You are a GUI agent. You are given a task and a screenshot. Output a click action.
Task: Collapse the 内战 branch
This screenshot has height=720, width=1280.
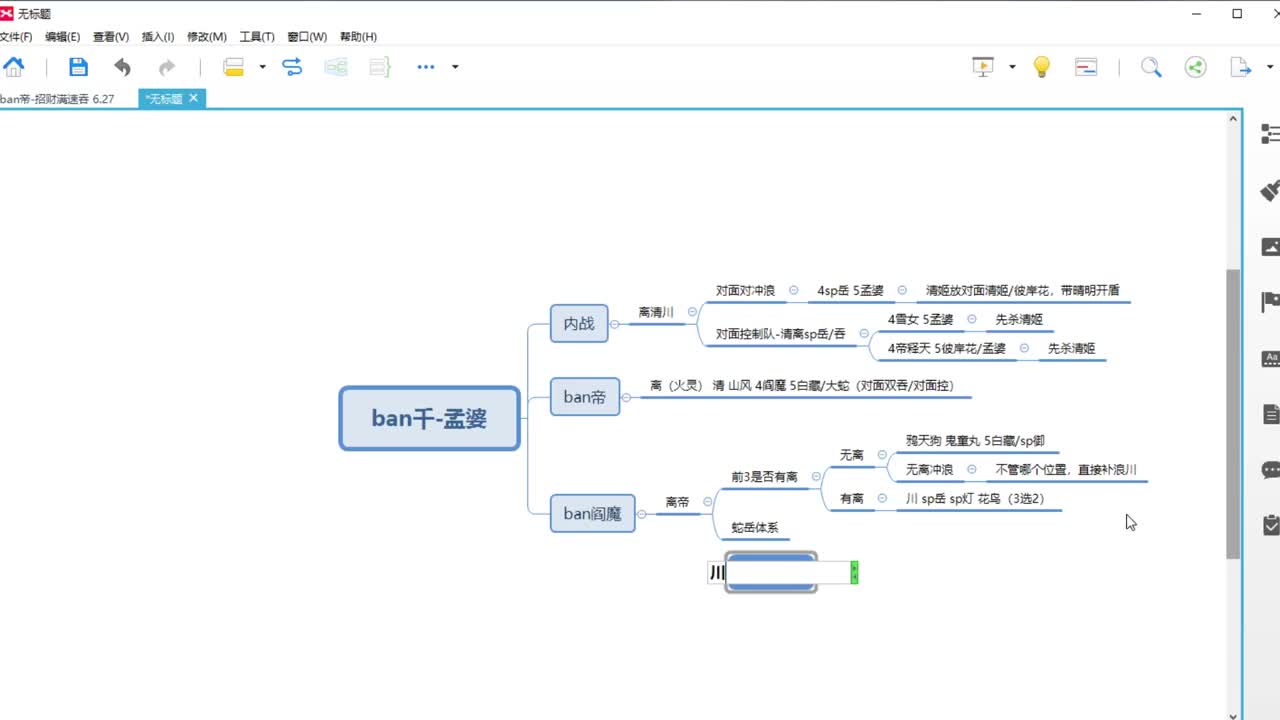615,324
